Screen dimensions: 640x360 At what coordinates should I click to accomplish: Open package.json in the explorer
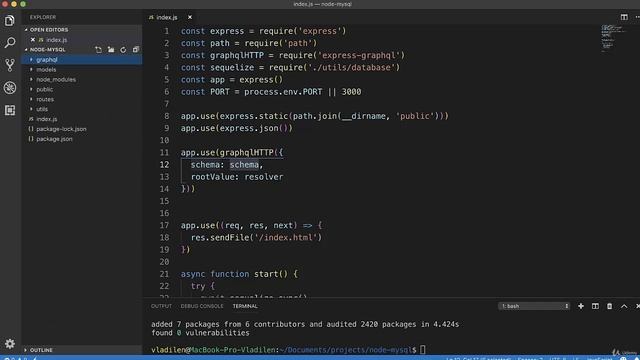pyautogui.click(x=82, y=139)
